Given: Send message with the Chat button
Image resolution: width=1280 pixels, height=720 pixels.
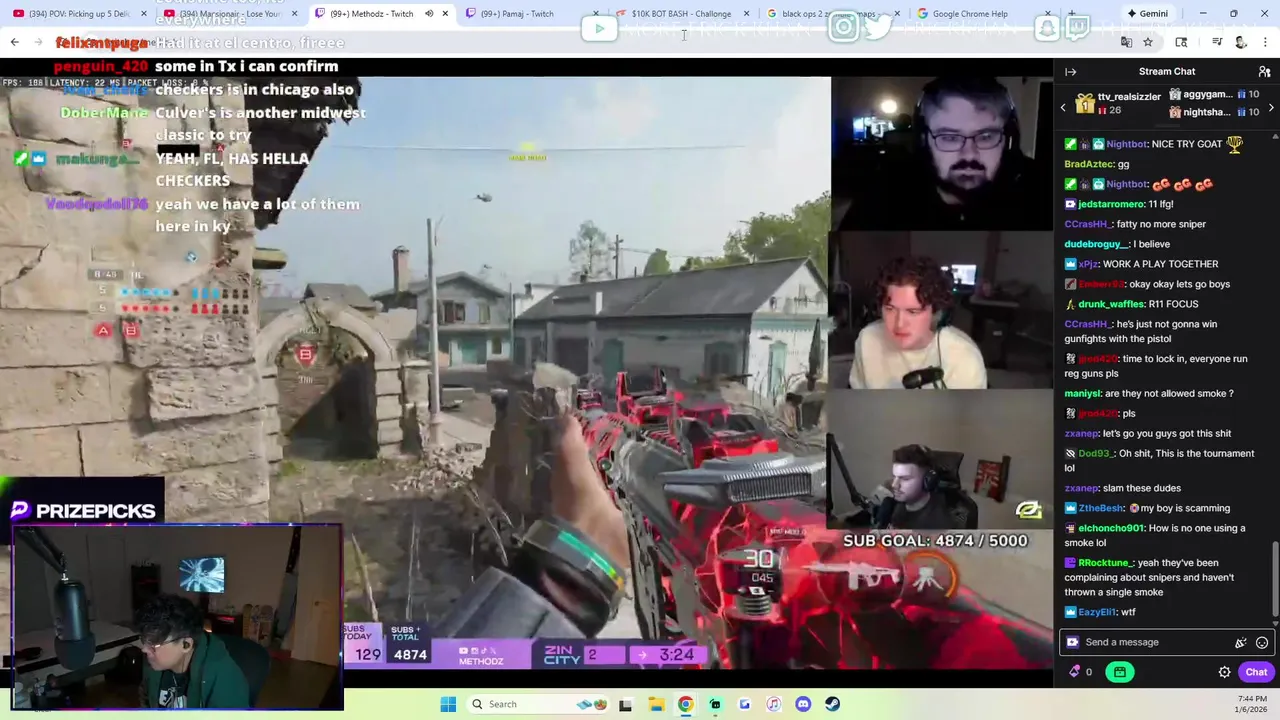Looking at the screenshot, I should (x=1256, y=672).
